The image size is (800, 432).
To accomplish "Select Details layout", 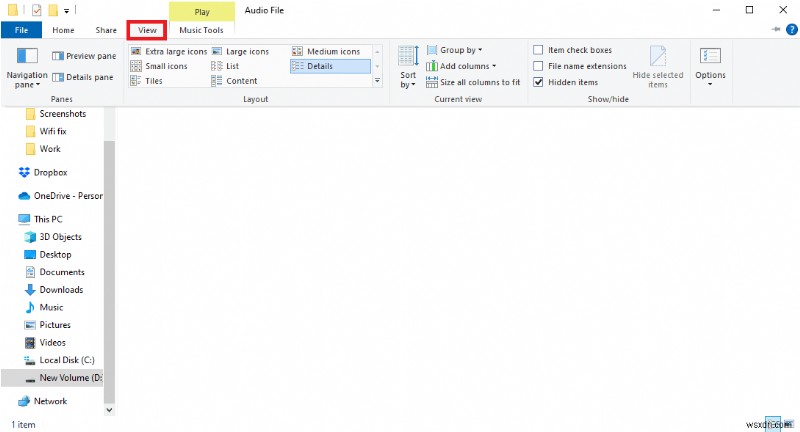I will pyautogui.click(x=330, y=66).
